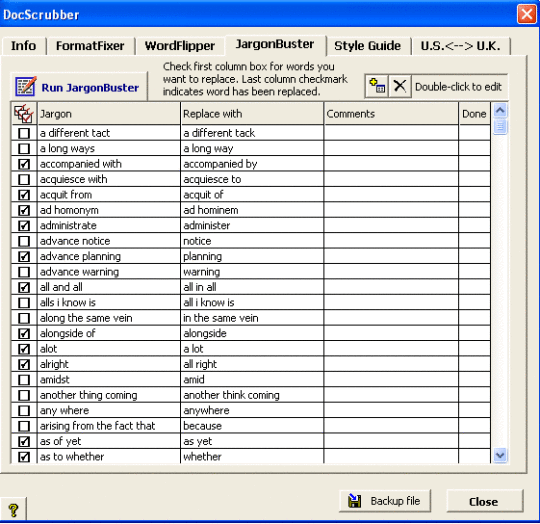Uncheck the 'alright' checkbox
Image resolution: width=540 pixels, height=524 pixels.
click(24, 364)
